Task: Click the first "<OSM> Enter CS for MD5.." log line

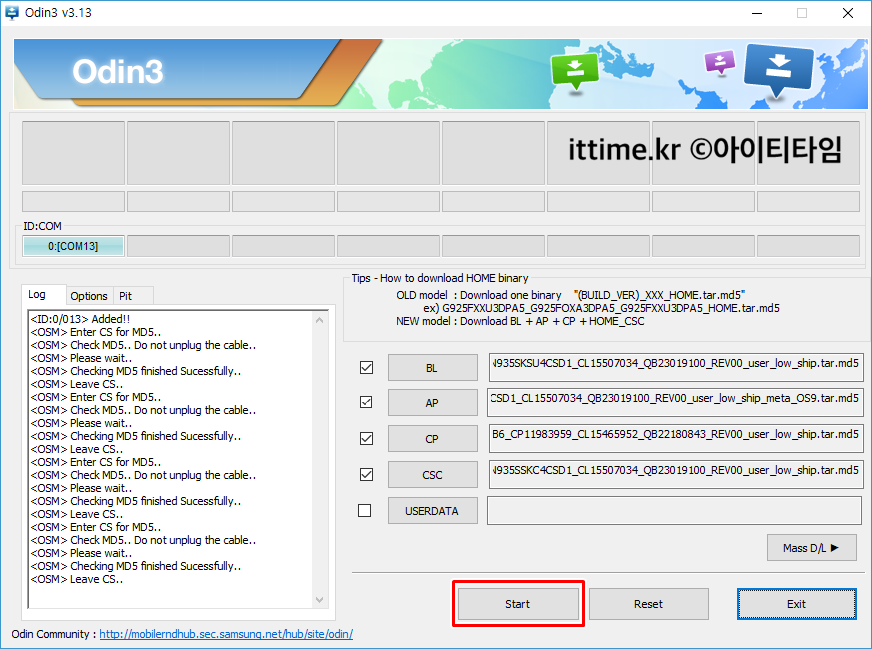Action: point(96,332)
